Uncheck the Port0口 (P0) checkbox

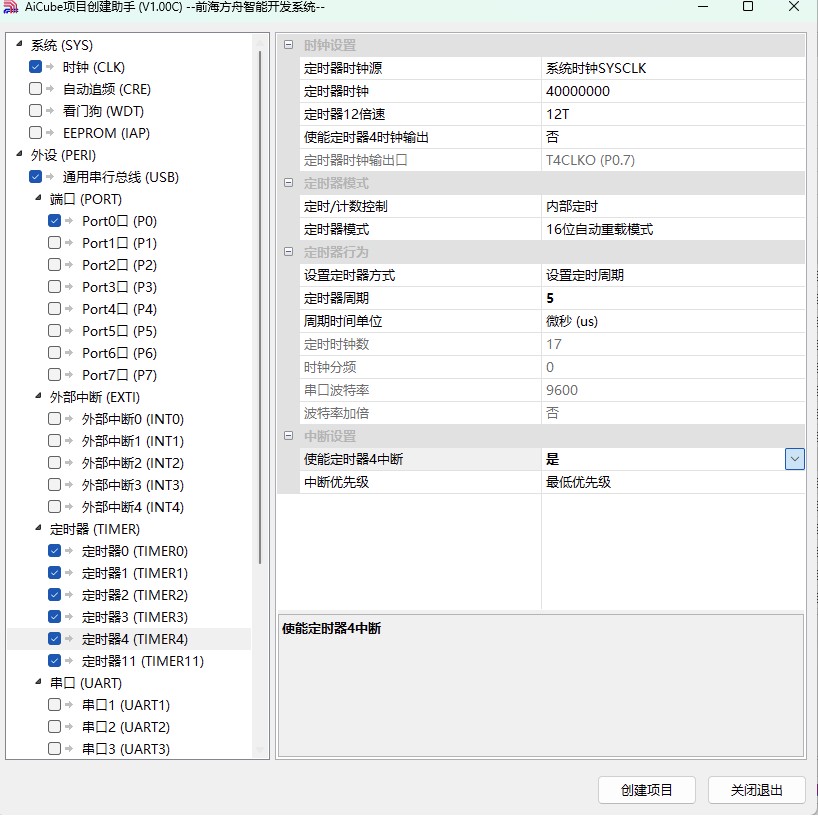[x=54, y=220]
